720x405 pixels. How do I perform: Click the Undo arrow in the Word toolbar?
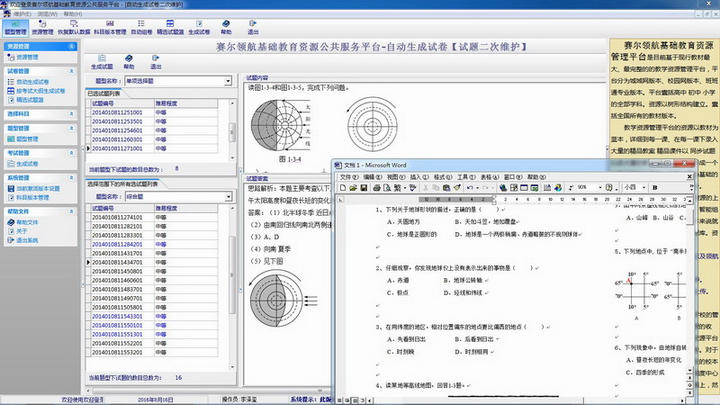(x=470, y=188)
